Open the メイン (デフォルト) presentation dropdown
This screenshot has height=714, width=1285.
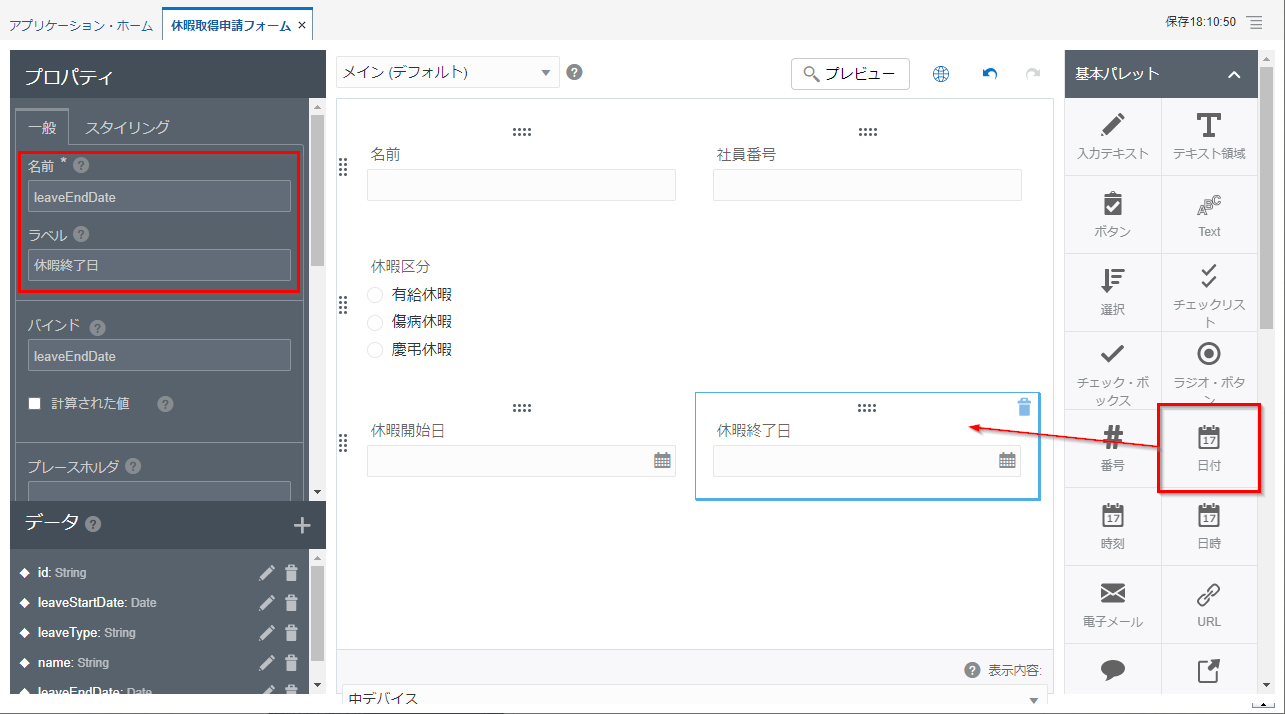447,72
